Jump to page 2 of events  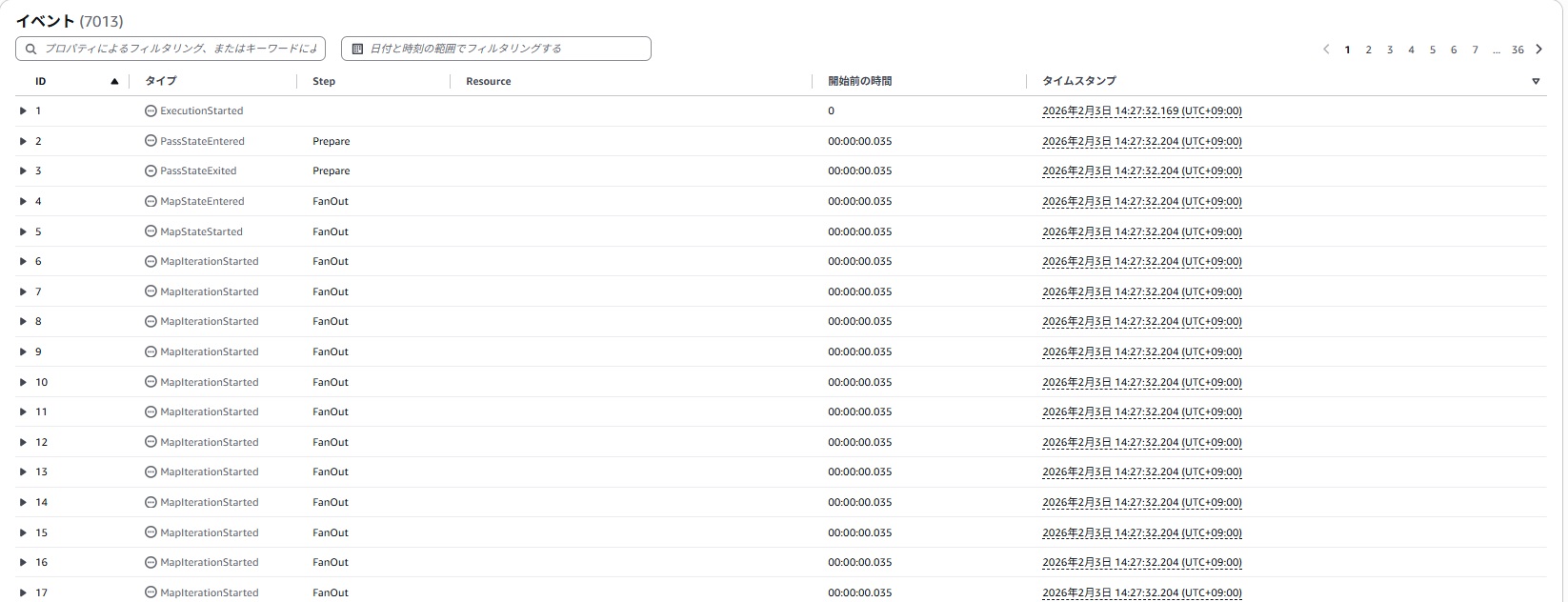pos(1368,50)
